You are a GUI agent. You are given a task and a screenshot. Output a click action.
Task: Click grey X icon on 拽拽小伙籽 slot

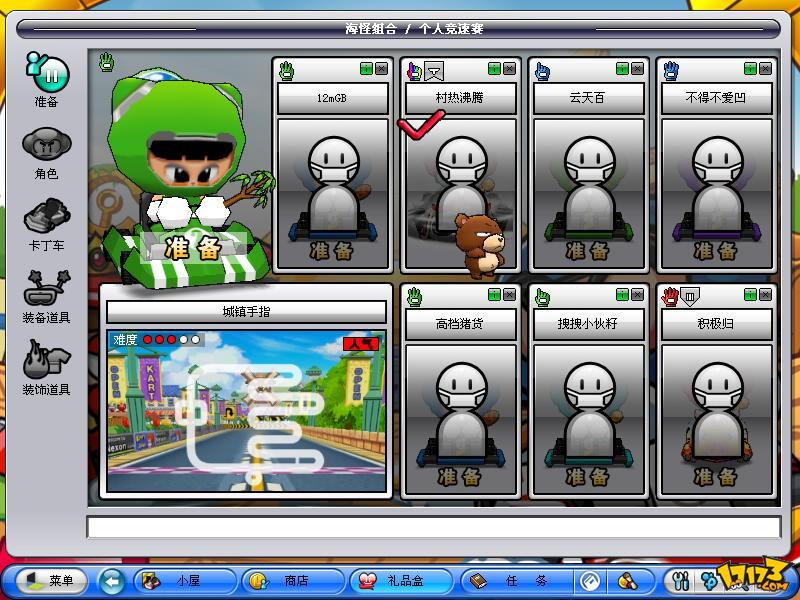[x=637, y=295]
